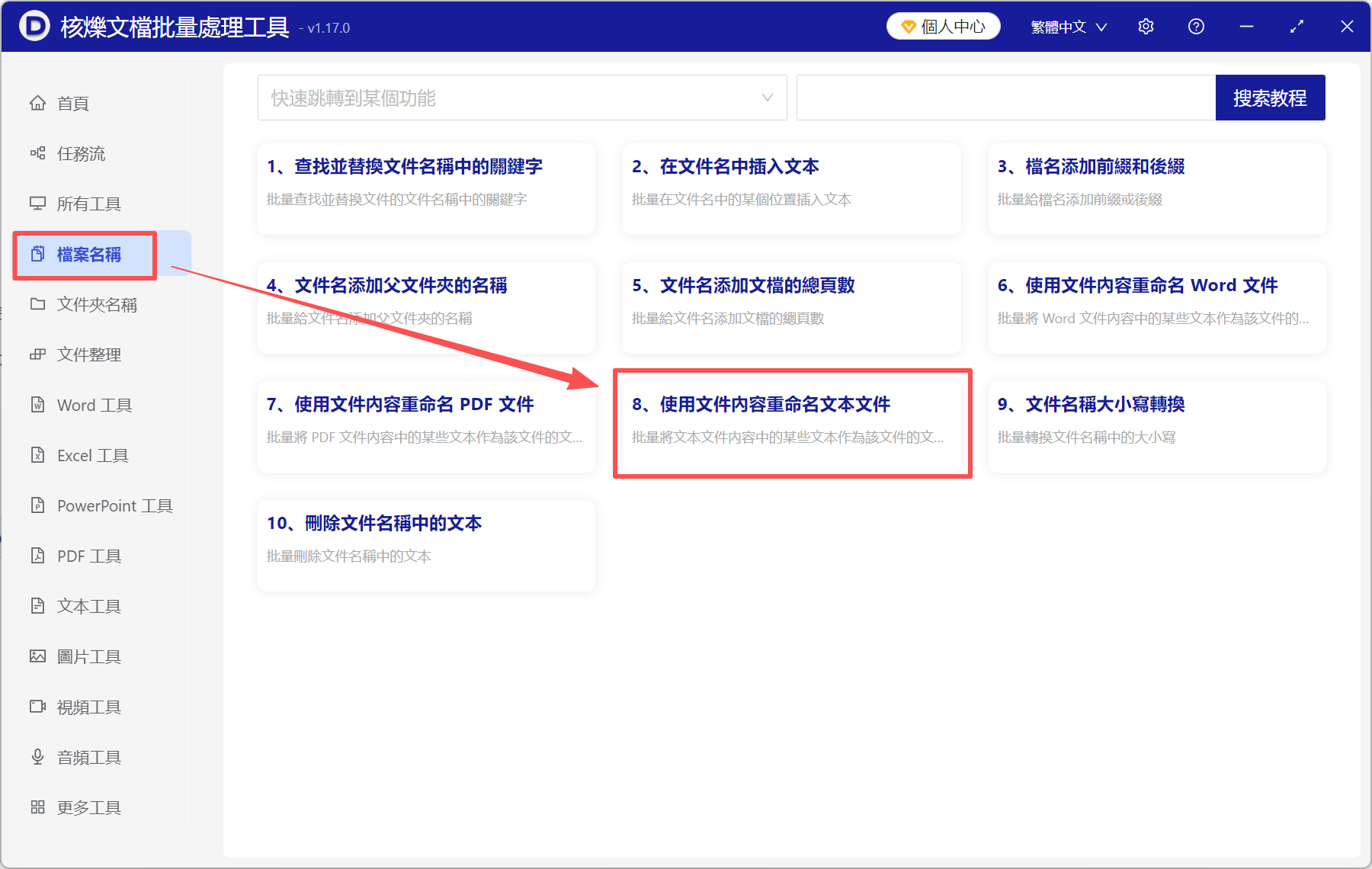Open 所有工具 from the sidebar
Image resolution: width=1372 pixels, height=869 pixels.
point(89,204)
